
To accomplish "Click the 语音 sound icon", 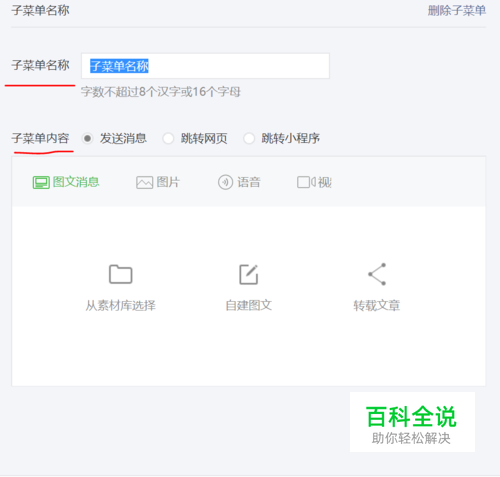I will pos(225,182).
